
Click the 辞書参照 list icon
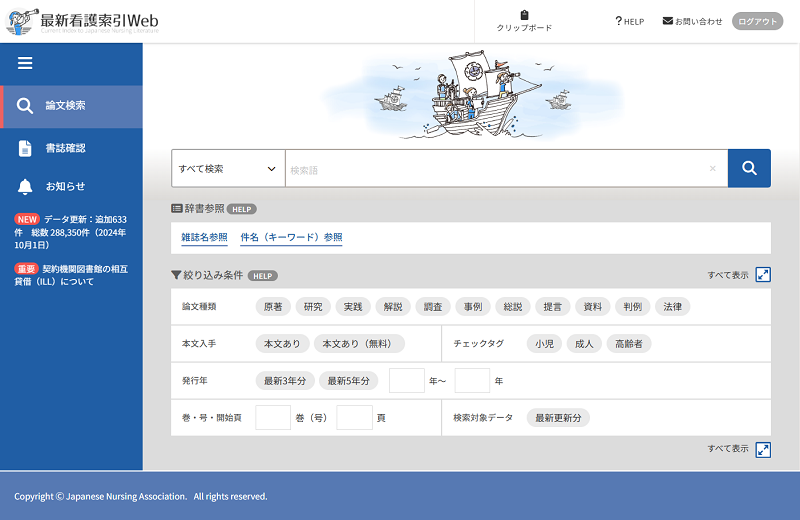pos(177,208)
